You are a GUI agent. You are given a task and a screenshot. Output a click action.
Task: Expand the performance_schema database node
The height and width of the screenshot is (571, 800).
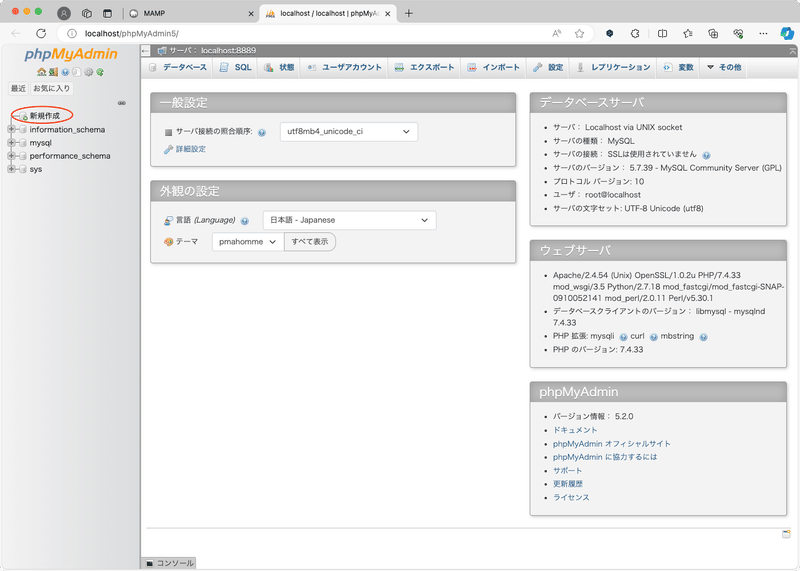tap(11, 156)
